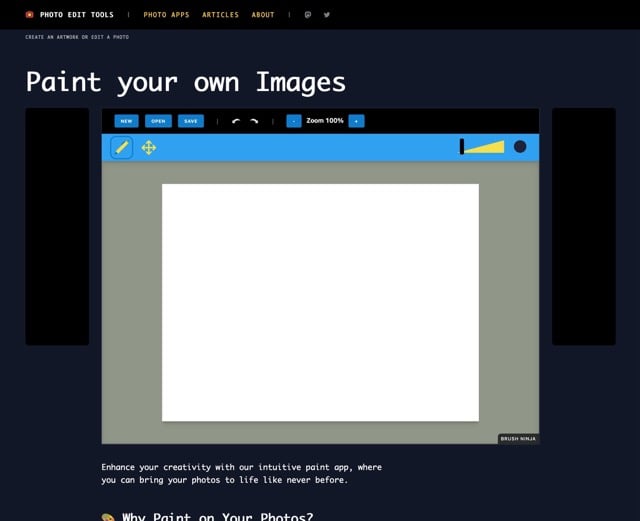This screenshot has height=521, width=640.
Task: Zoom out with the minus button
Action: (x=294, y=121)
